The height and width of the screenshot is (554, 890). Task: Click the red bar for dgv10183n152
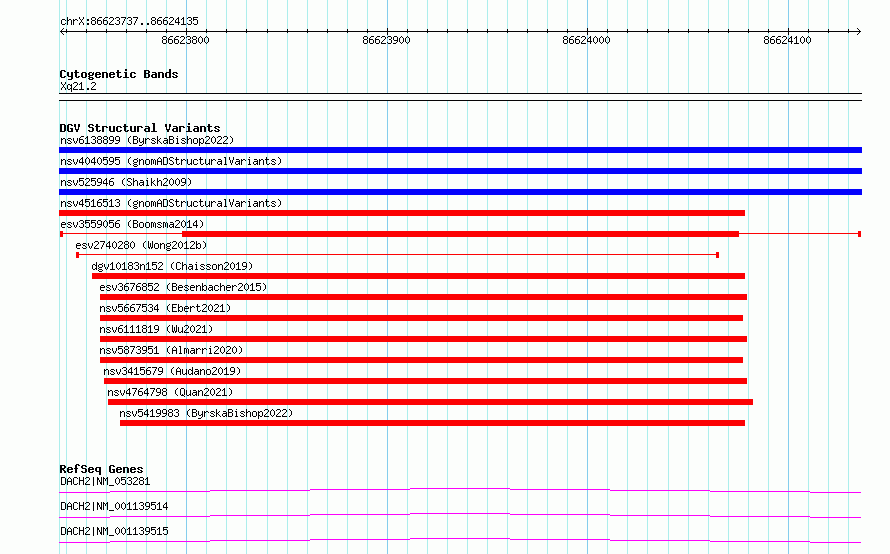[x=418, y=276]
